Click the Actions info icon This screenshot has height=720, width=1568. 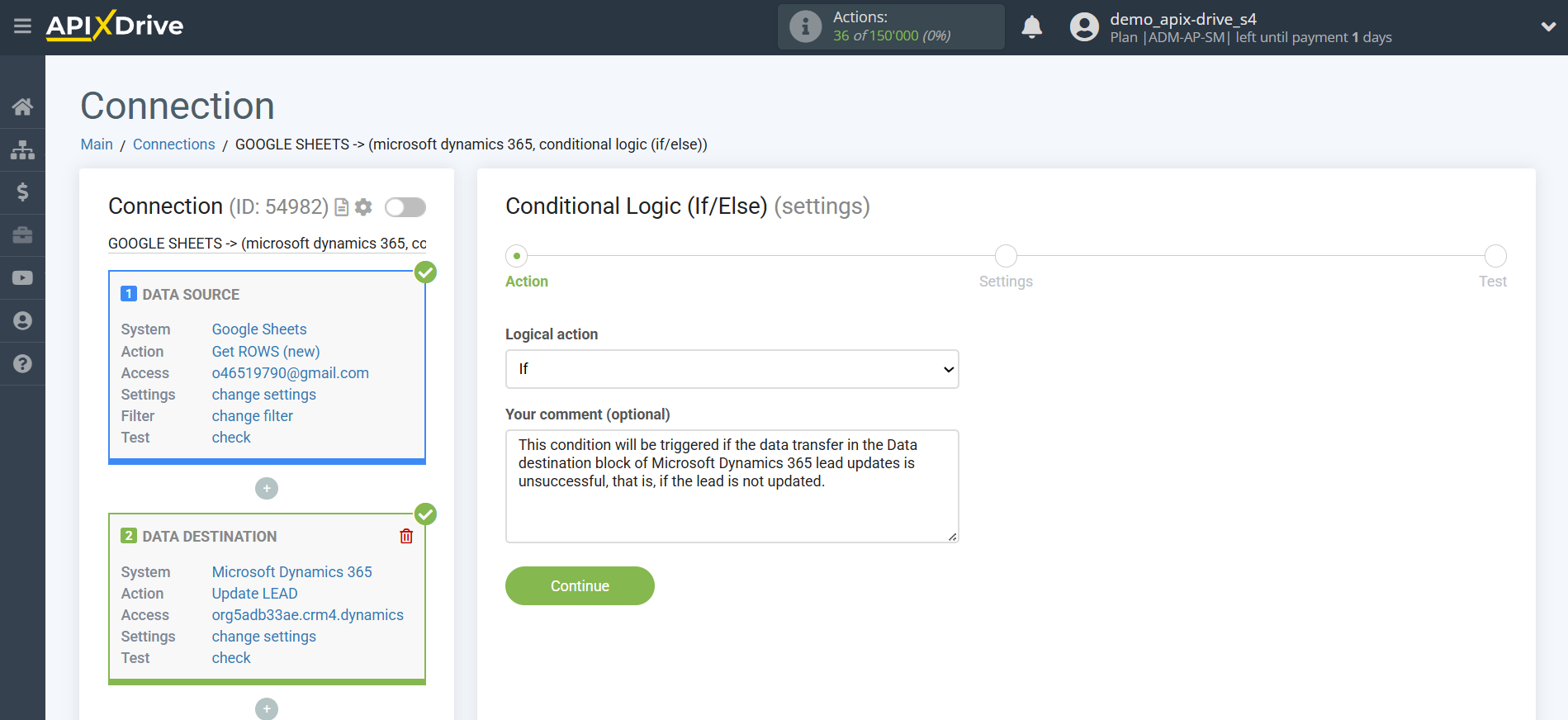pos(805,26)
